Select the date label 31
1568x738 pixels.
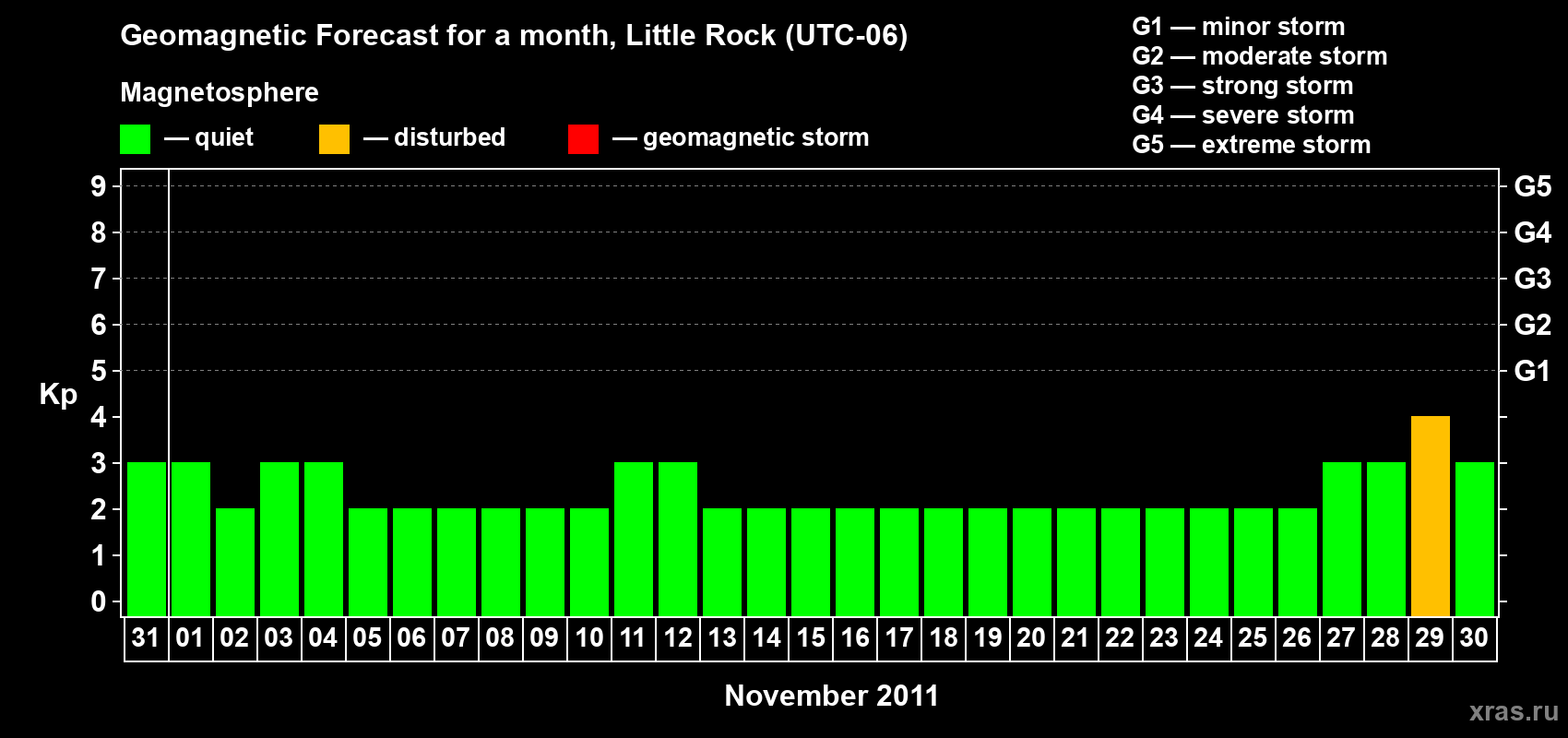click(146, 637)
